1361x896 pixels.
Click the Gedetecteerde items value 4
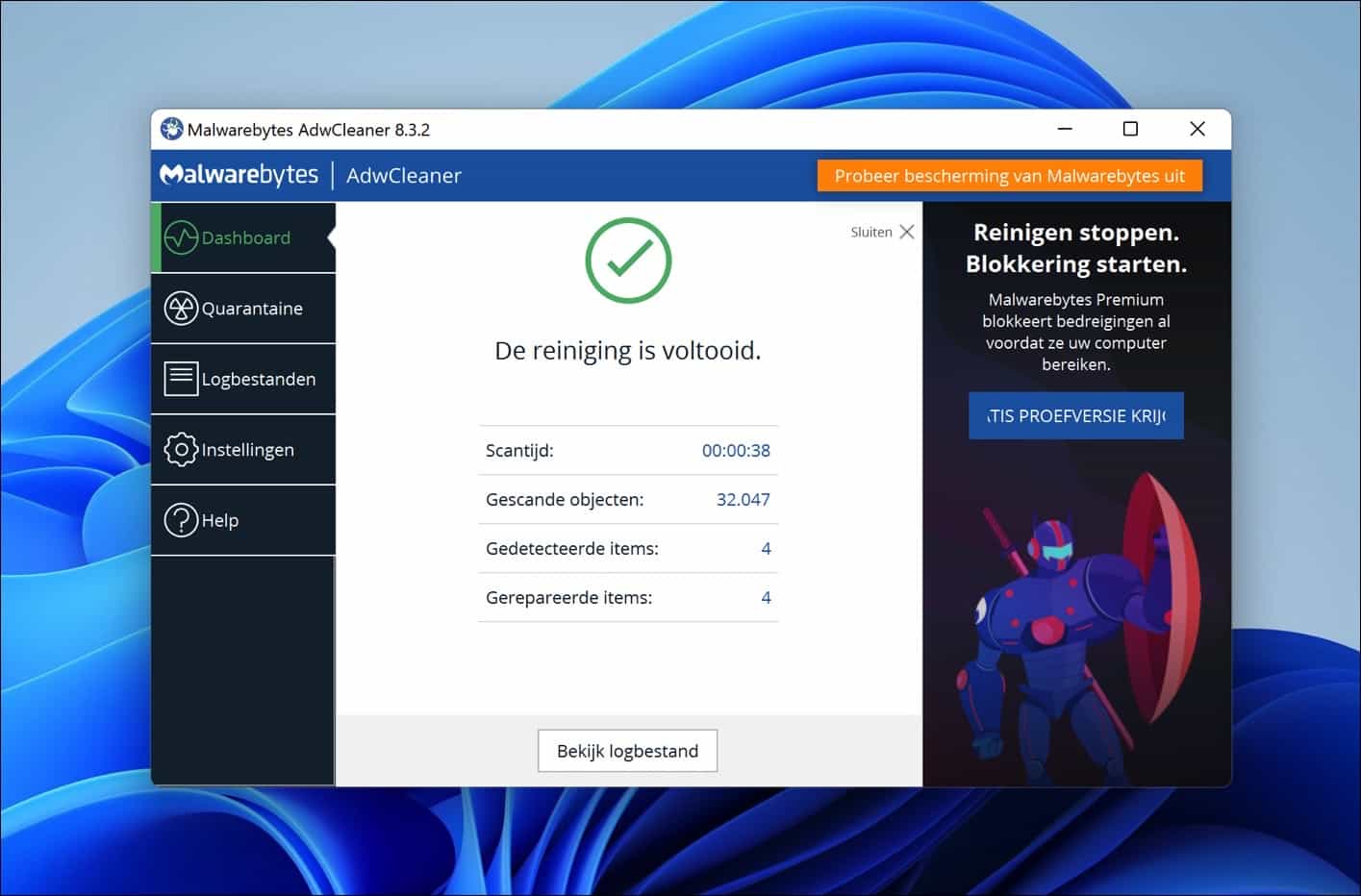pos(766,548)
